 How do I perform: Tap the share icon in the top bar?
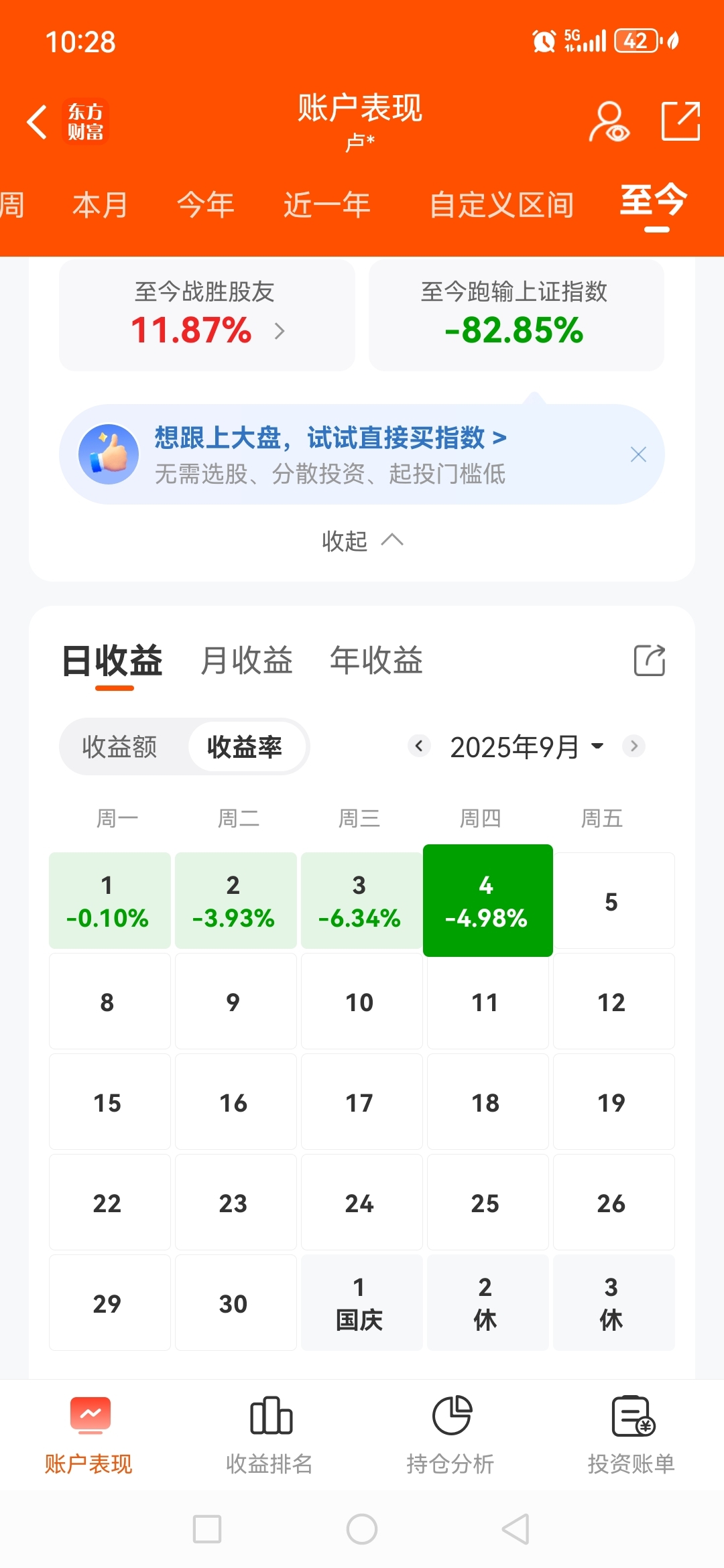pyautogui.click(x=680, y=121)
